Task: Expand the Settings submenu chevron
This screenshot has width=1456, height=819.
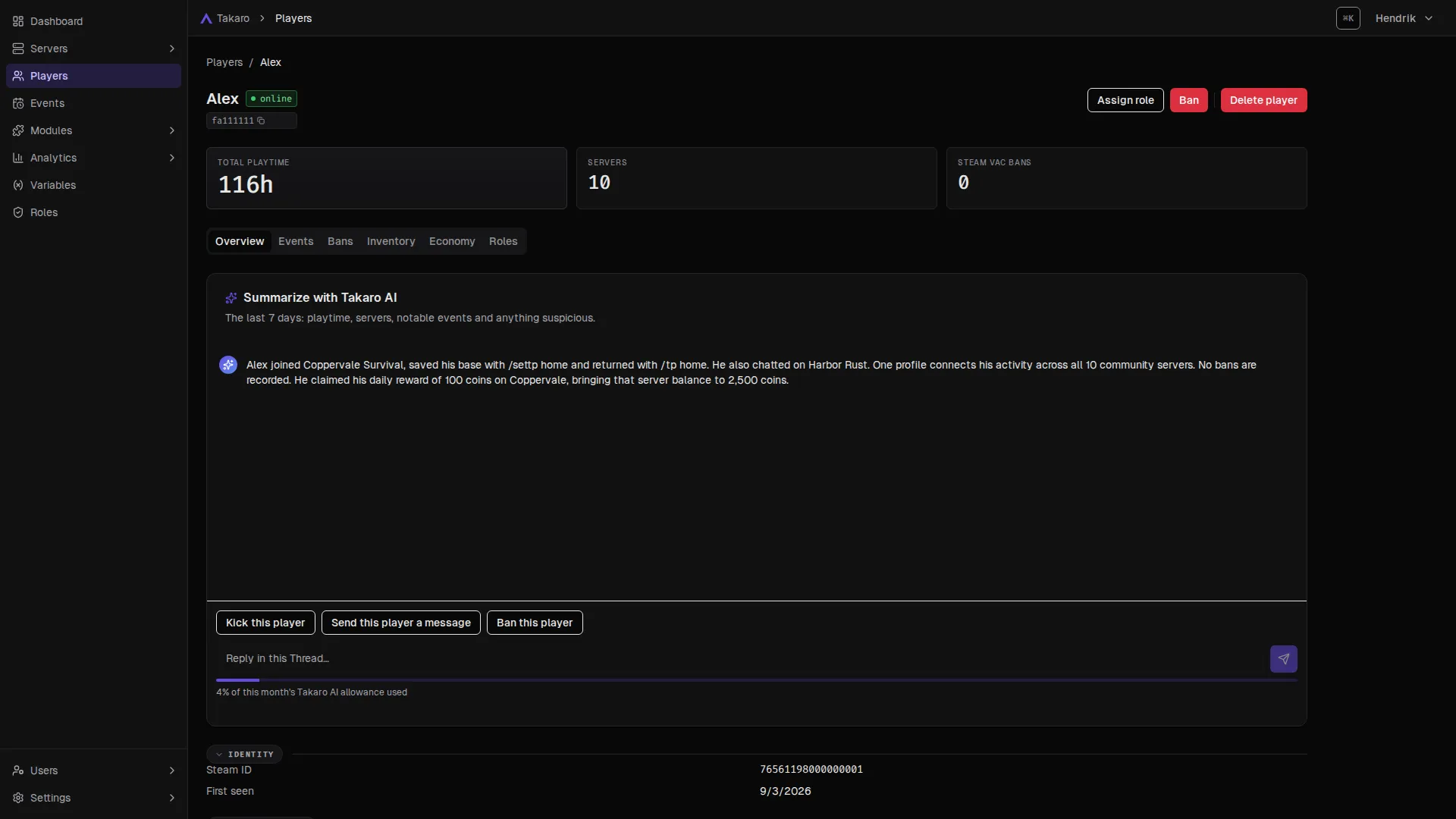Action: [172, 798]
